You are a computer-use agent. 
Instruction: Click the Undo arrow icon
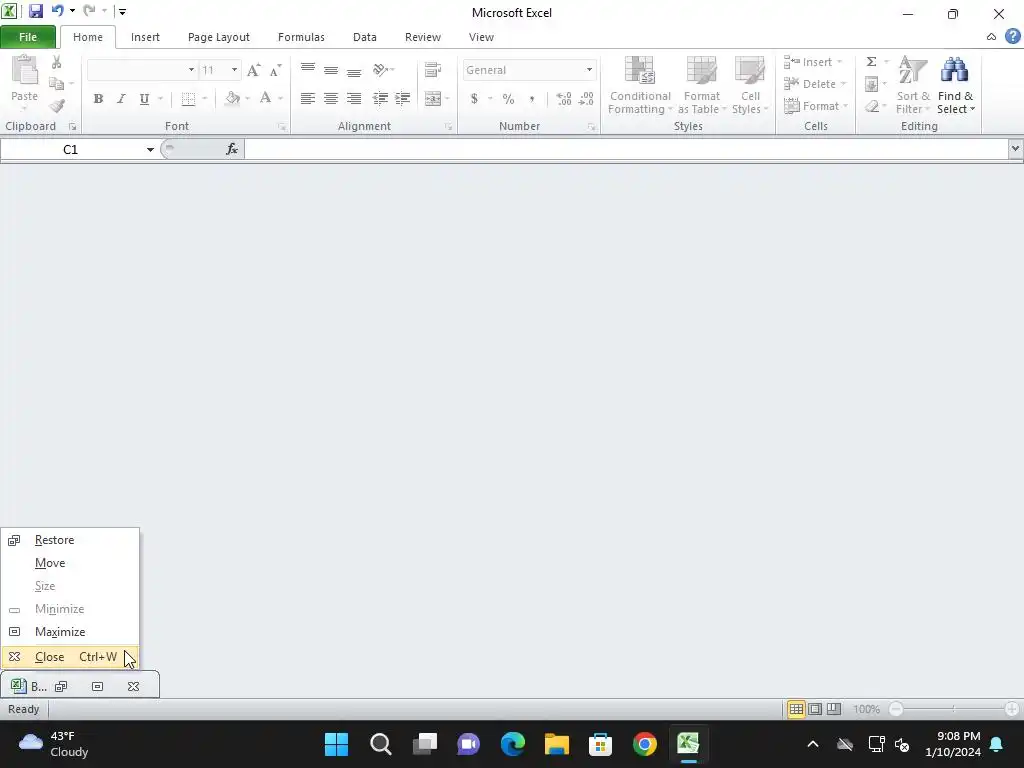(x=58, y=11)
